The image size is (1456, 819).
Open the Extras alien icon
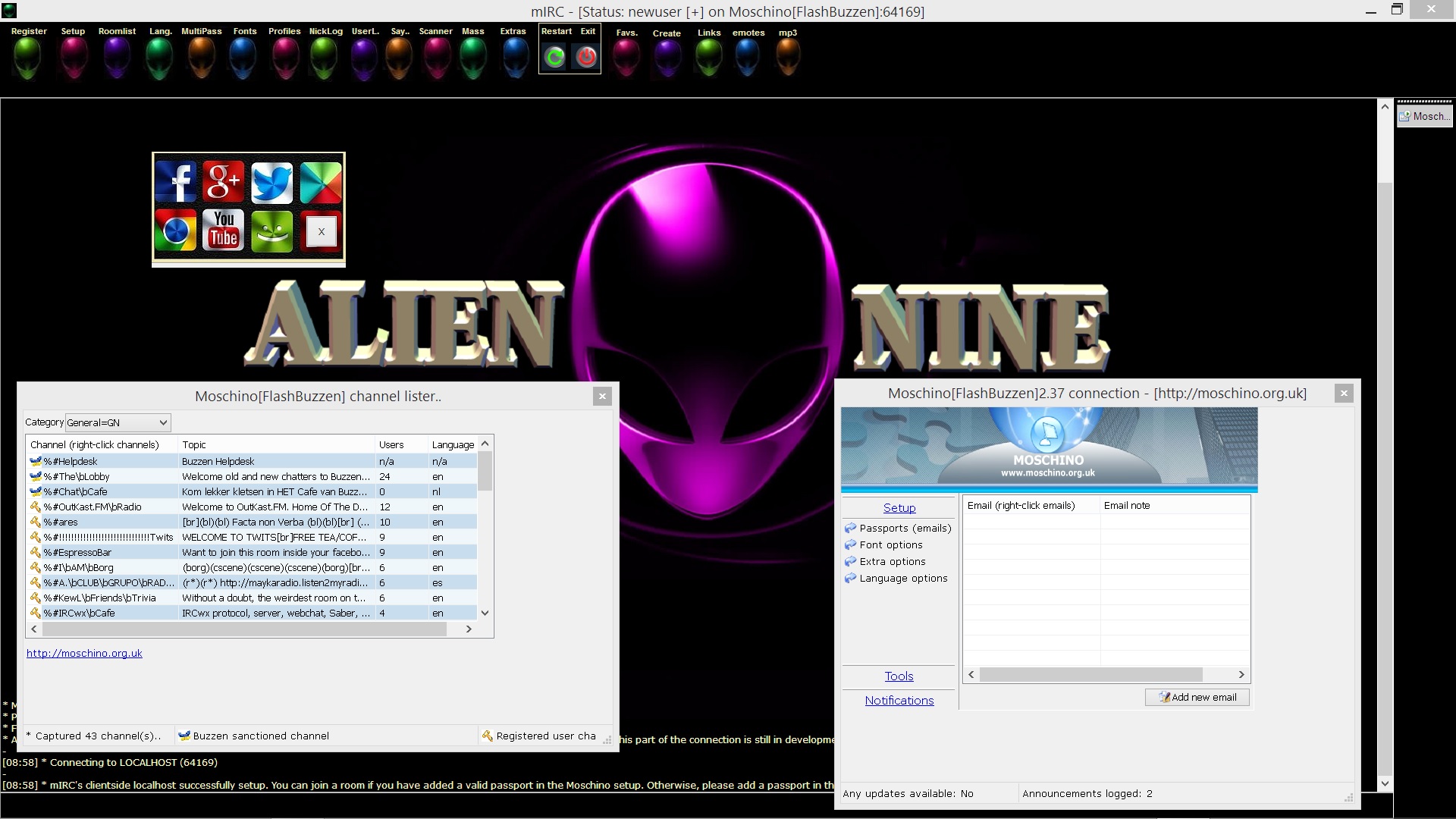point(515,58)
